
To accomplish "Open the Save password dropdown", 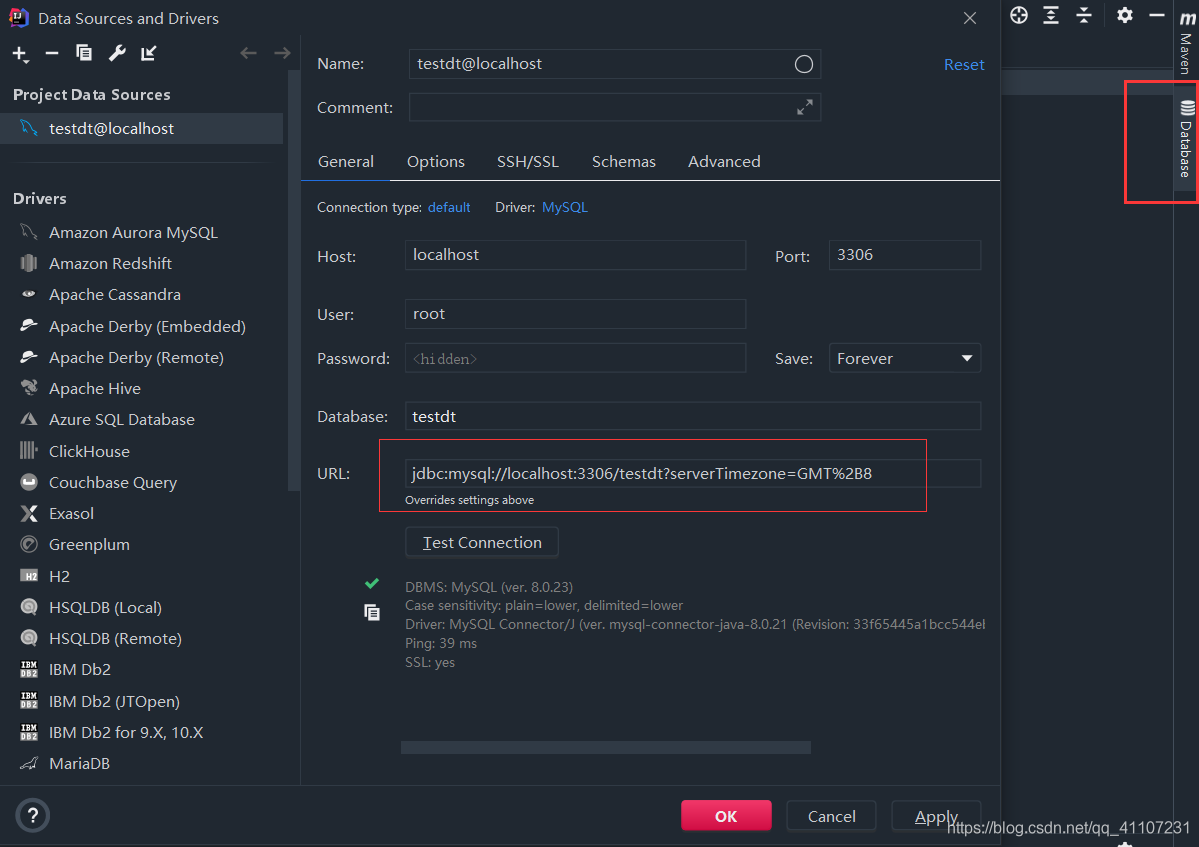I will (x=904, y=358).
